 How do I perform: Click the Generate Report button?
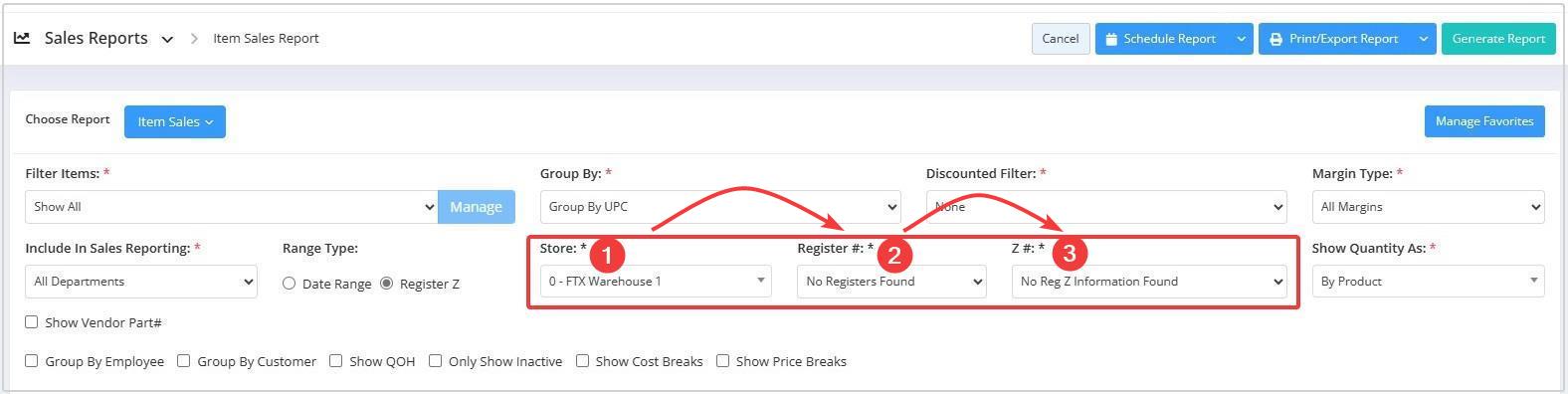click(1497, 39)
